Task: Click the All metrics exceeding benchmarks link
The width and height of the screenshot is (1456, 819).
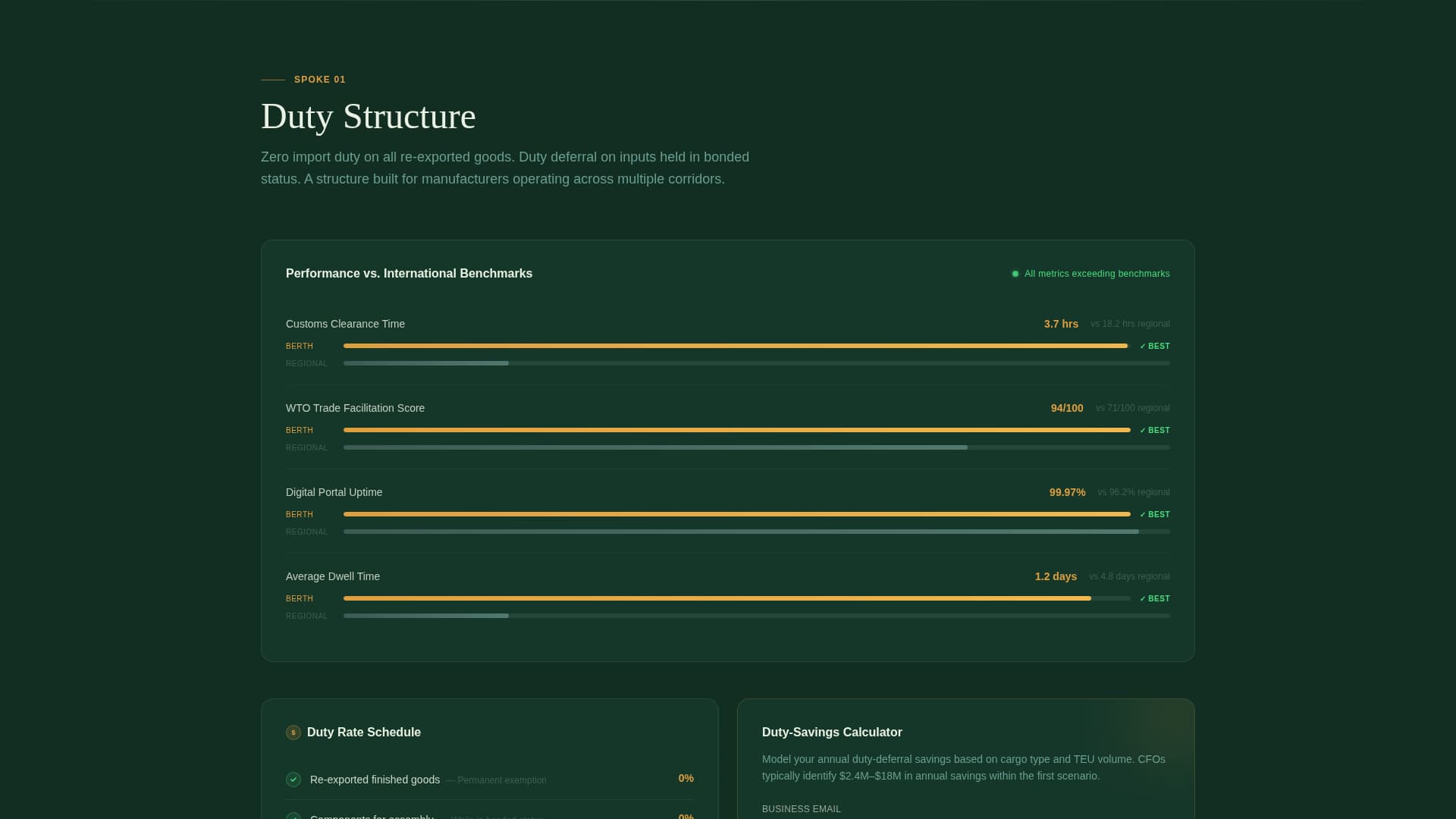Action: click(1097, 274)
